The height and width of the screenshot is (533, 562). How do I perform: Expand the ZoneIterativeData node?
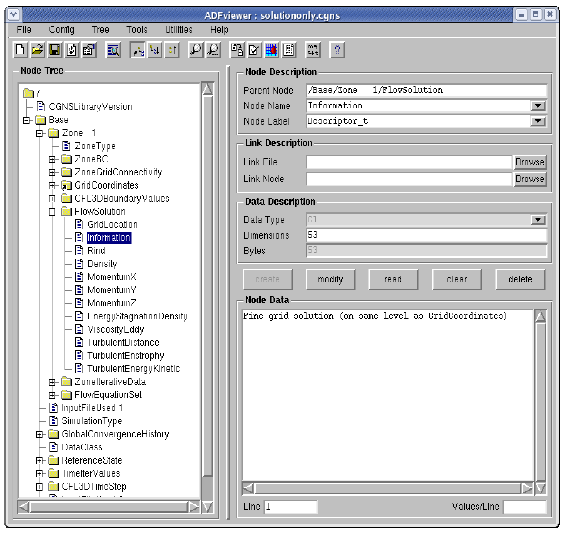click(52, 382)
